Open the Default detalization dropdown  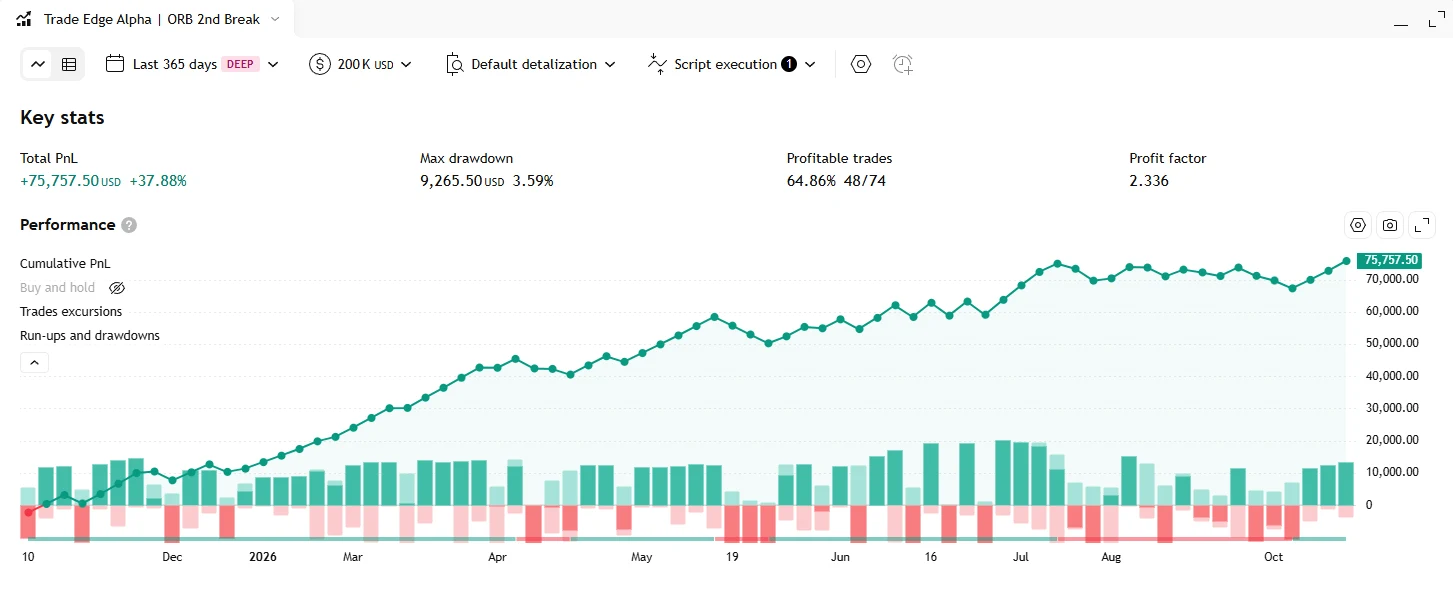point(530,64)
